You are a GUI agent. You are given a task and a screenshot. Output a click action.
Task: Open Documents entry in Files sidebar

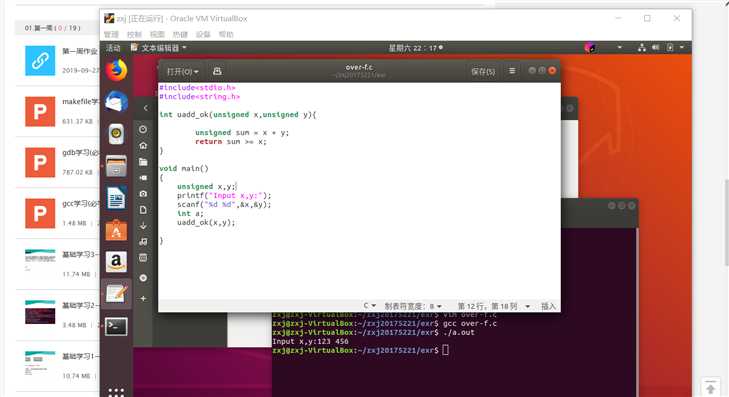[x=143, y=210]
